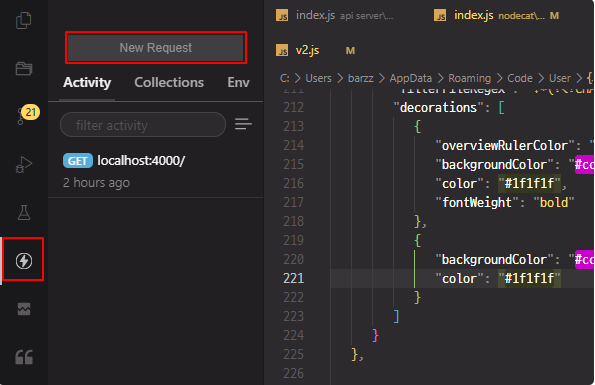Open the activity filter menu icon

click(x=243, y=124)
